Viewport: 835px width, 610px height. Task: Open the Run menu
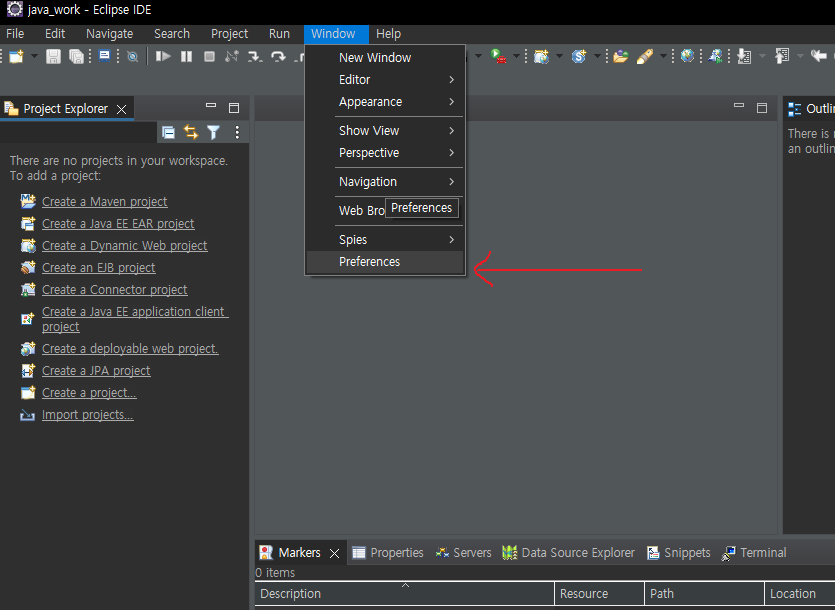point(279,34)
